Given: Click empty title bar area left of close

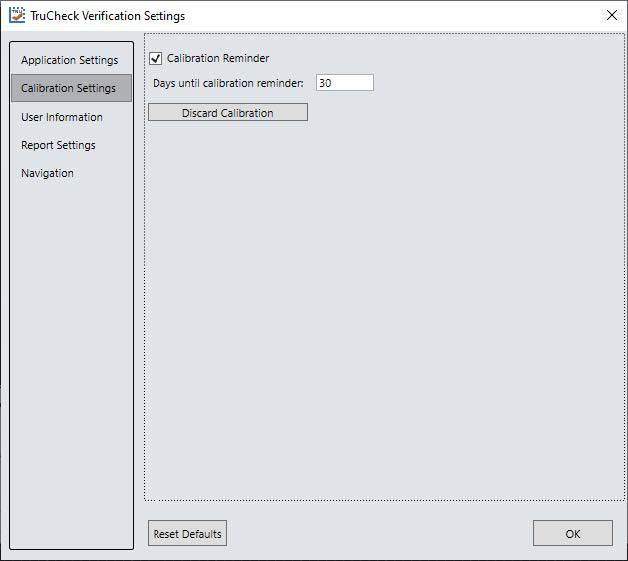Looking at the screenshot, I should (400, 16).
